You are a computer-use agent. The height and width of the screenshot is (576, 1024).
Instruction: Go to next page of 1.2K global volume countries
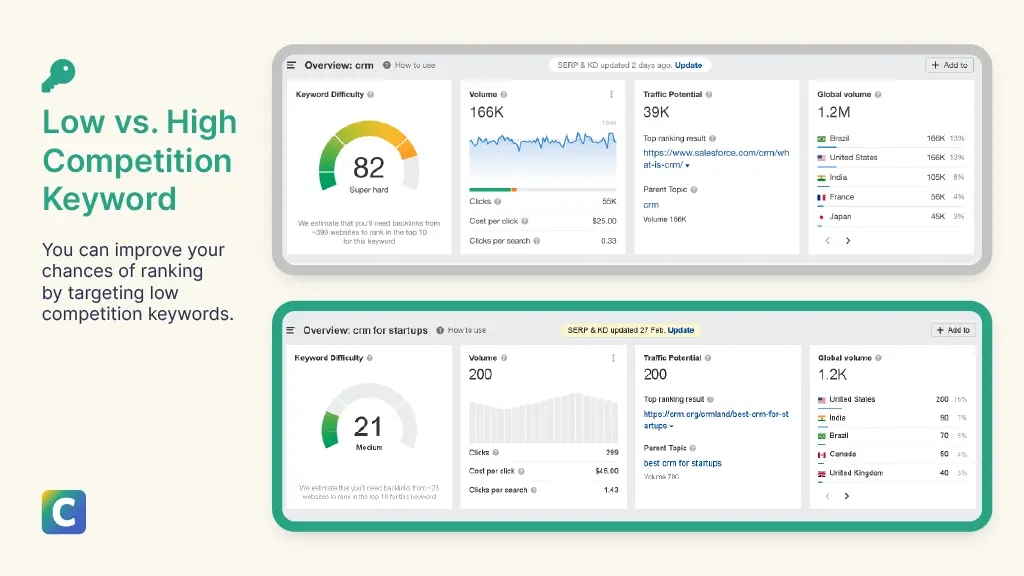846,496
